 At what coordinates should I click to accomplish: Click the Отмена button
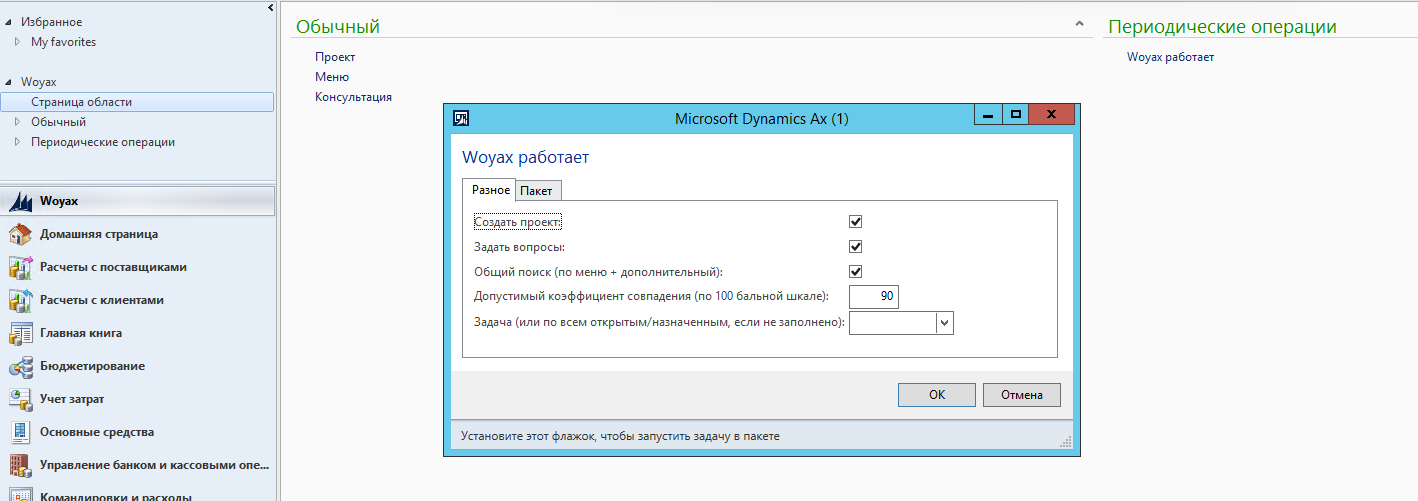(1021, 395)
